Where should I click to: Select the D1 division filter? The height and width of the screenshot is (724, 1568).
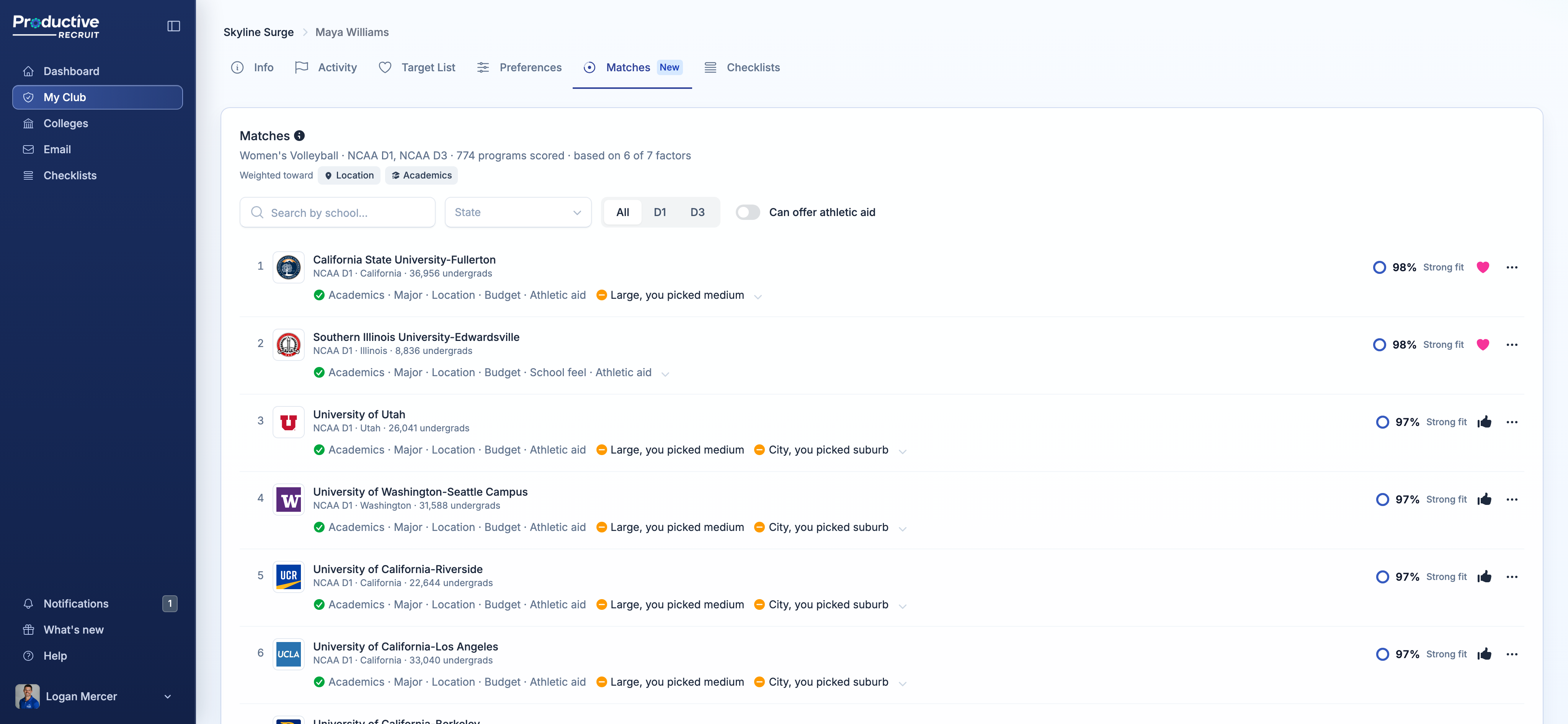point(660,213)
